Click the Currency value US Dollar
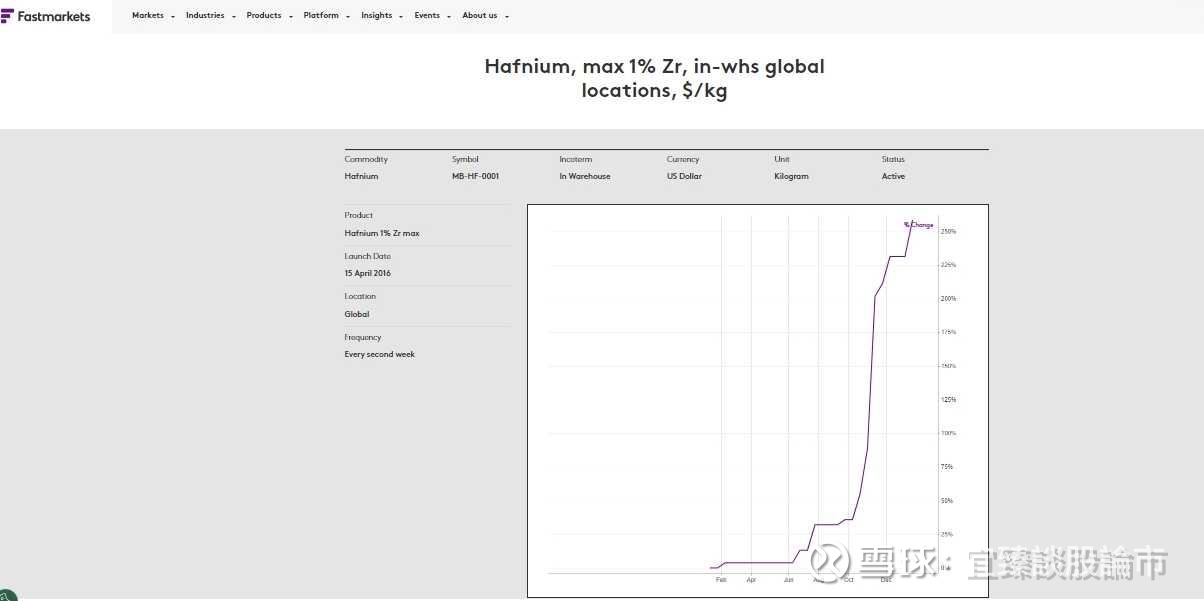The image size is (1204, 601). [684, 176]
